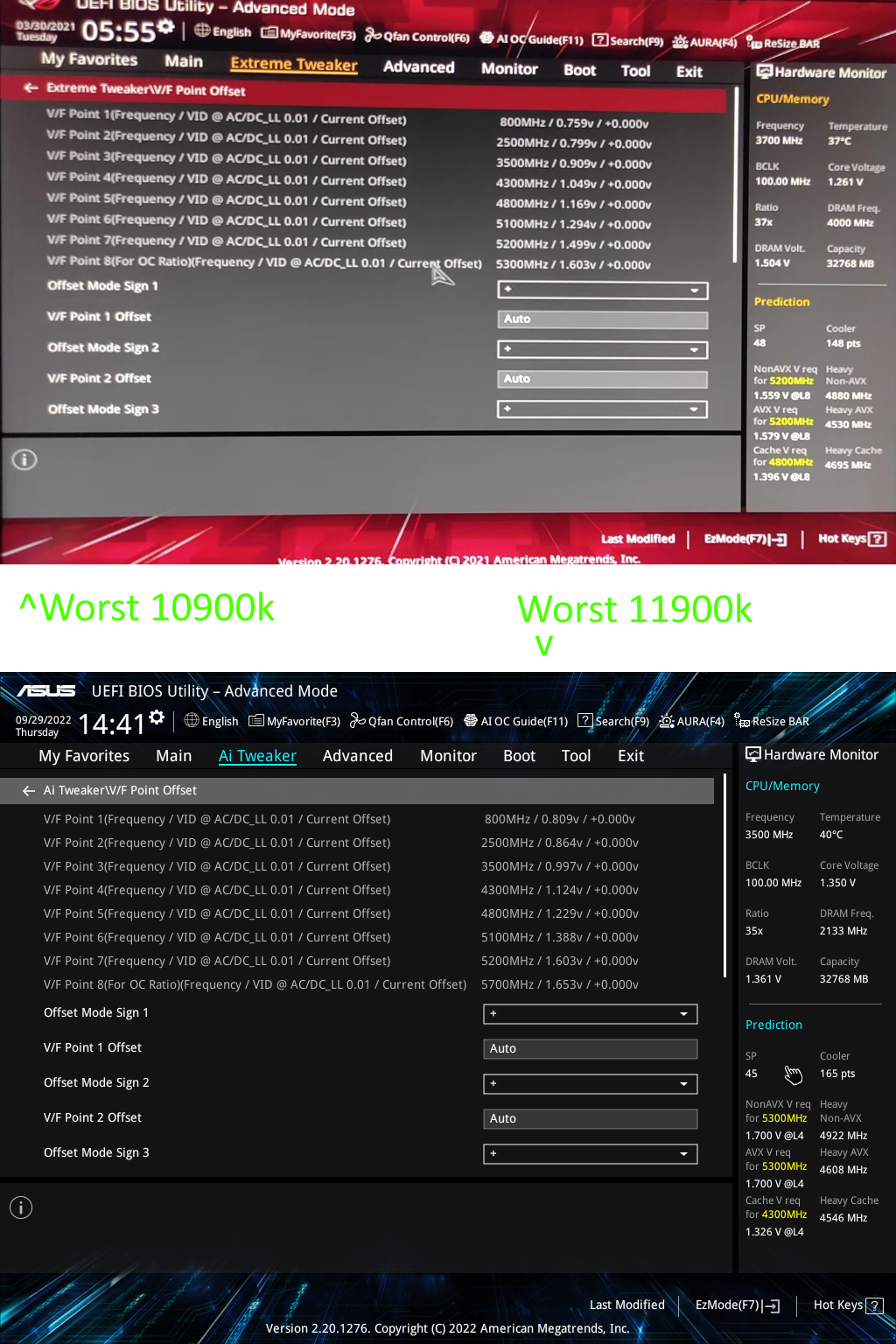Screen dimensions: 896x1344
Task: Open Offset Mode Sign 2 dropdown in 10900k BIOS
Action: click(x=603, y=349)
